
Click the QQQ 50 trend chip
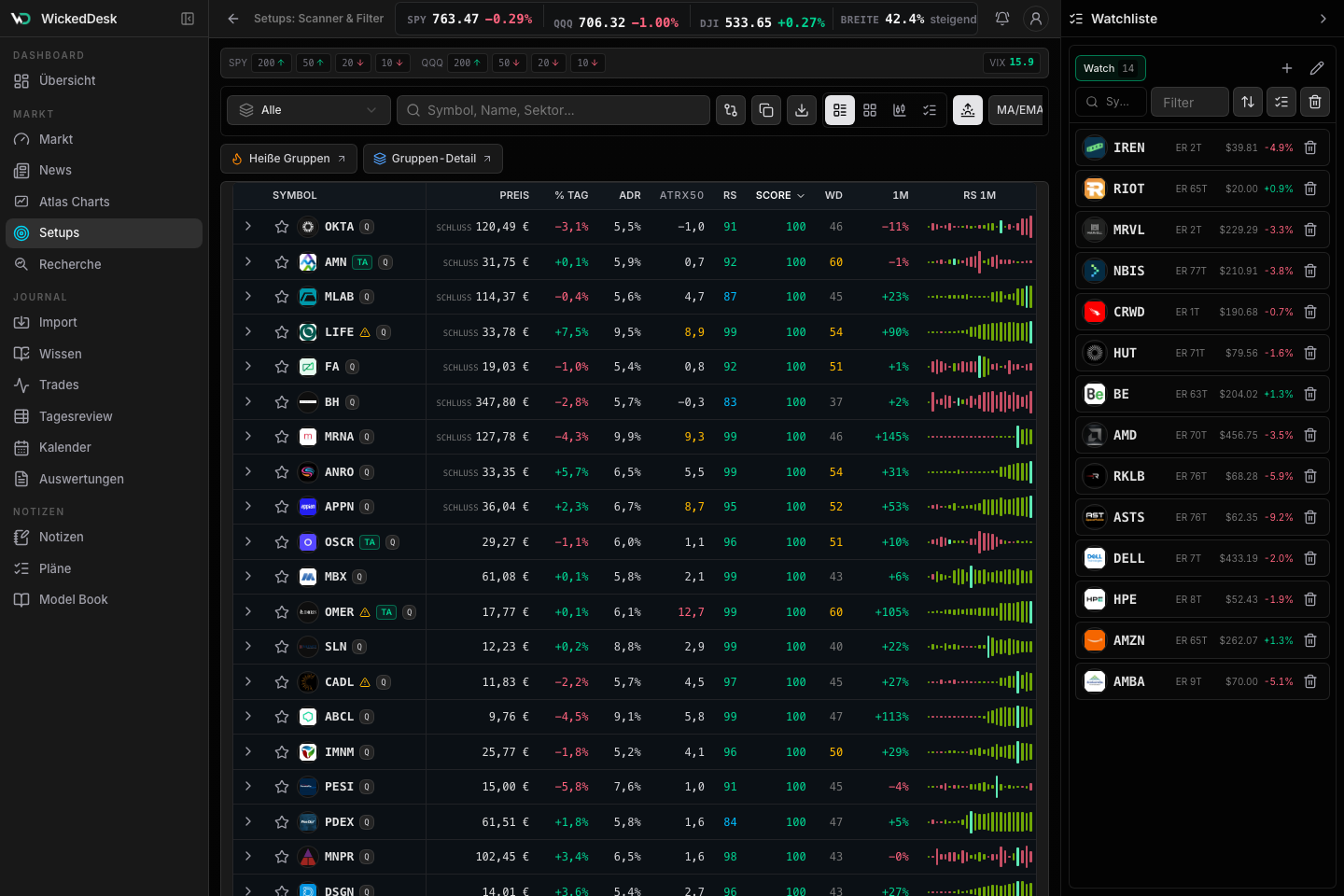[509, 63]
